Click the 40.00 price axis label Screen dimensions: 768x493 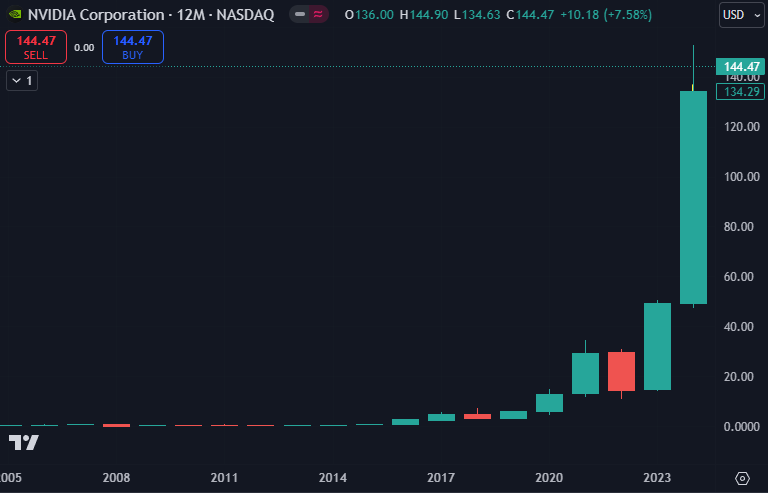point(739,327)
